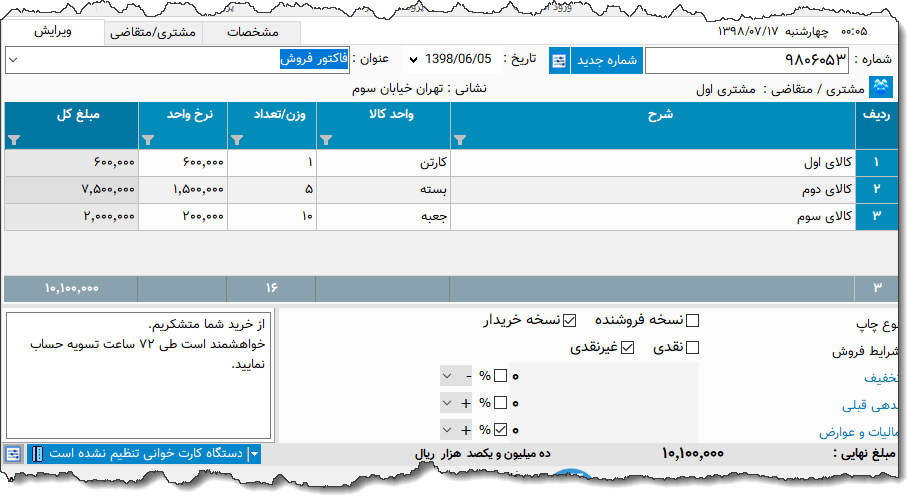Select row 2 number cell
This screenshot has height=496, width=908.
click(x=876, y=189)
